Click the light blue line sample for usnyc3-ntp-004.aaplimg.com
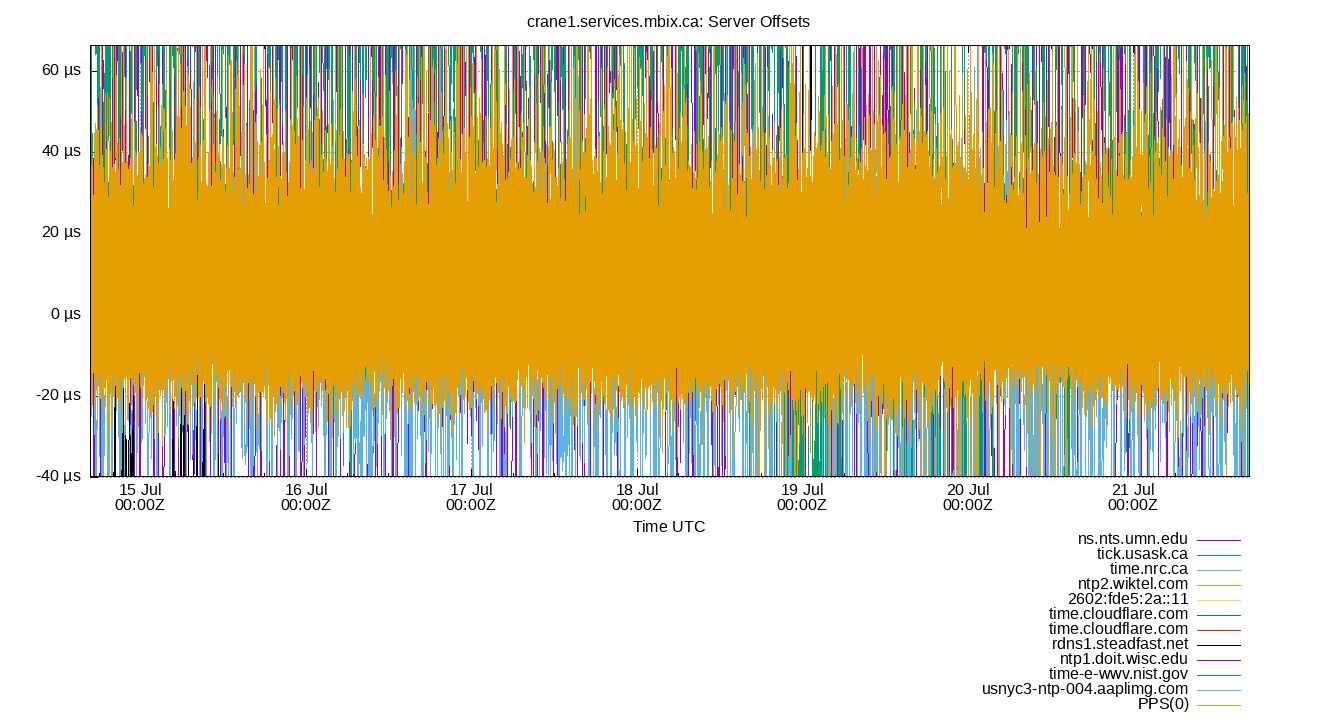Image resolution: width=1340 pixels, height=720 pixels. tap(1218, 690)
